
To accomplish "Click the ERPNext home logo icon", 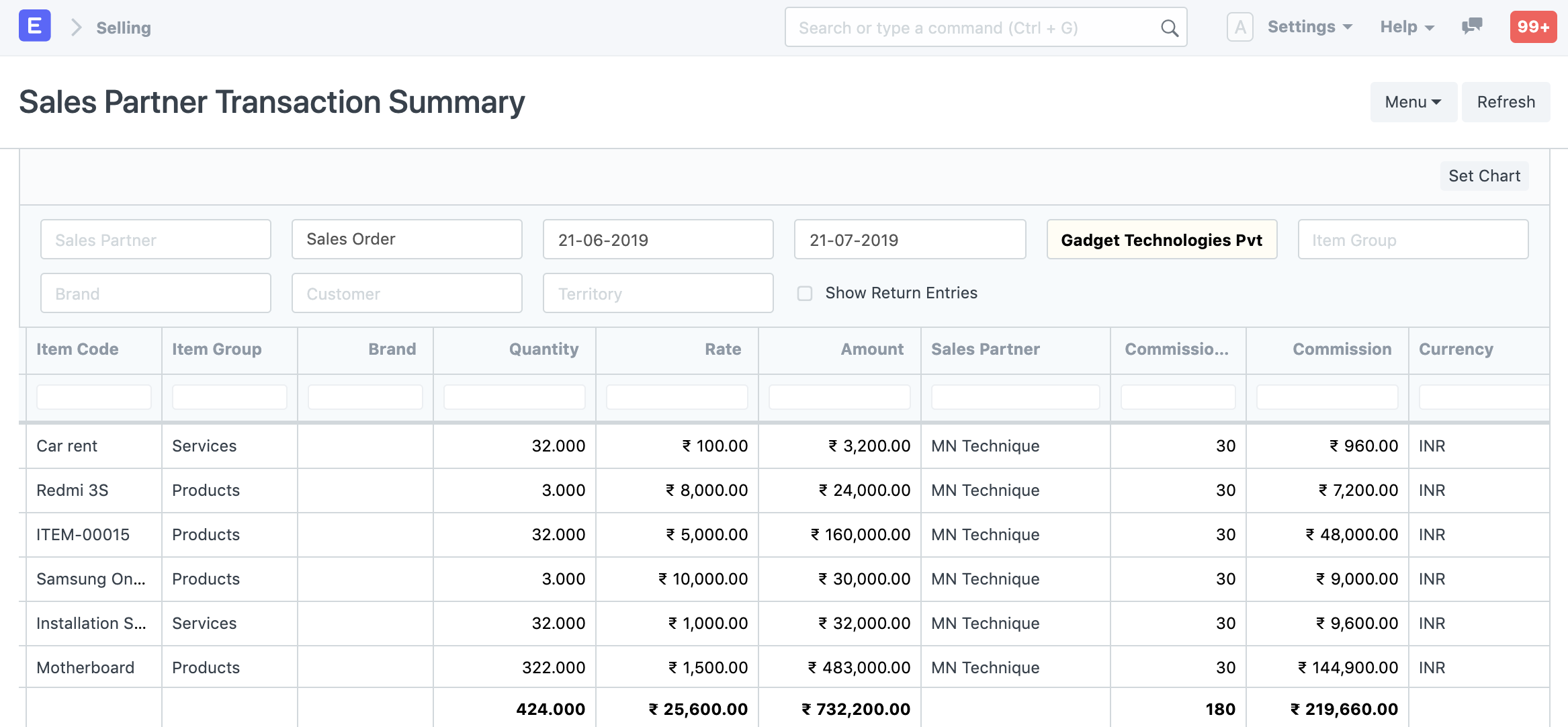I will 34,27.
